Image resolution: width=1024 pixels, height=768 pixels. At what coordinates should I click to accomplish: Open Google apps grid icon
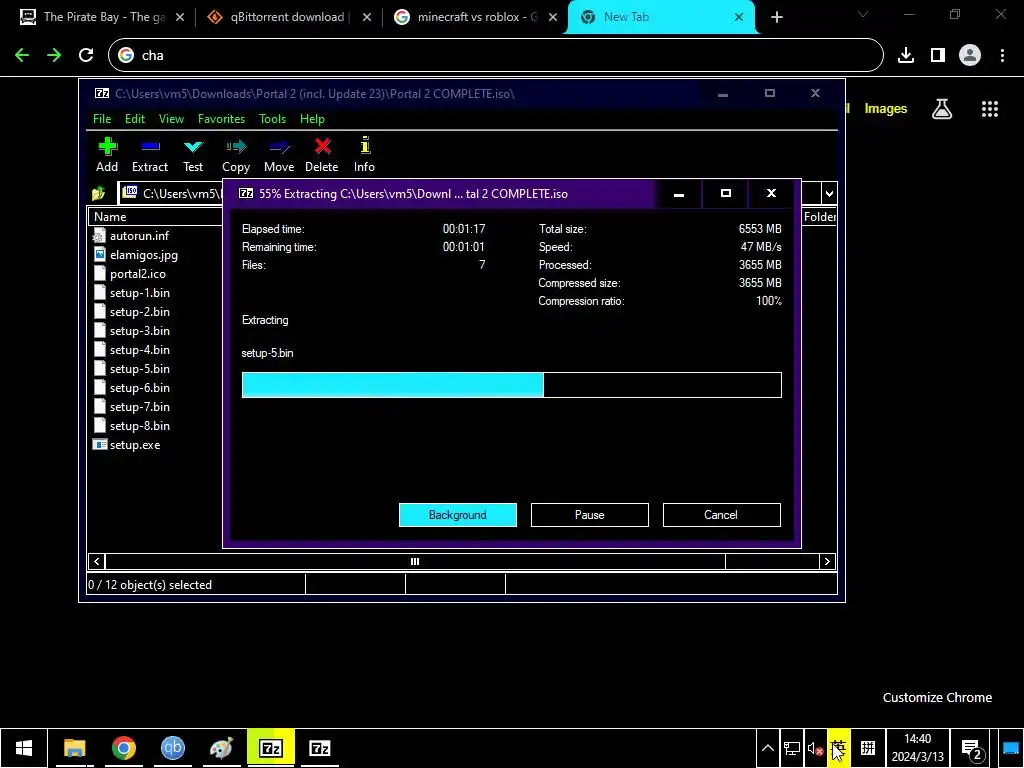(x=989, y=109)
